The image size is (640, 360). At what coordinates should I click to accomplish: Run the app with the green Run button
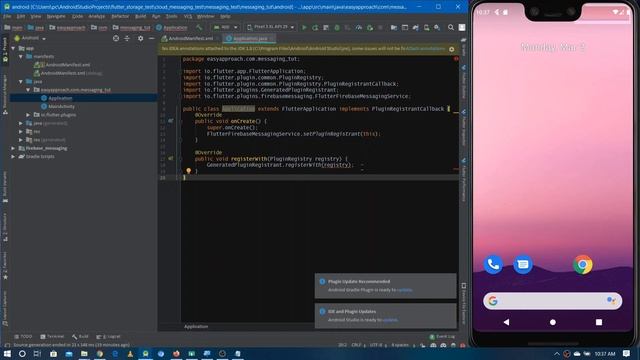(304, 27)
